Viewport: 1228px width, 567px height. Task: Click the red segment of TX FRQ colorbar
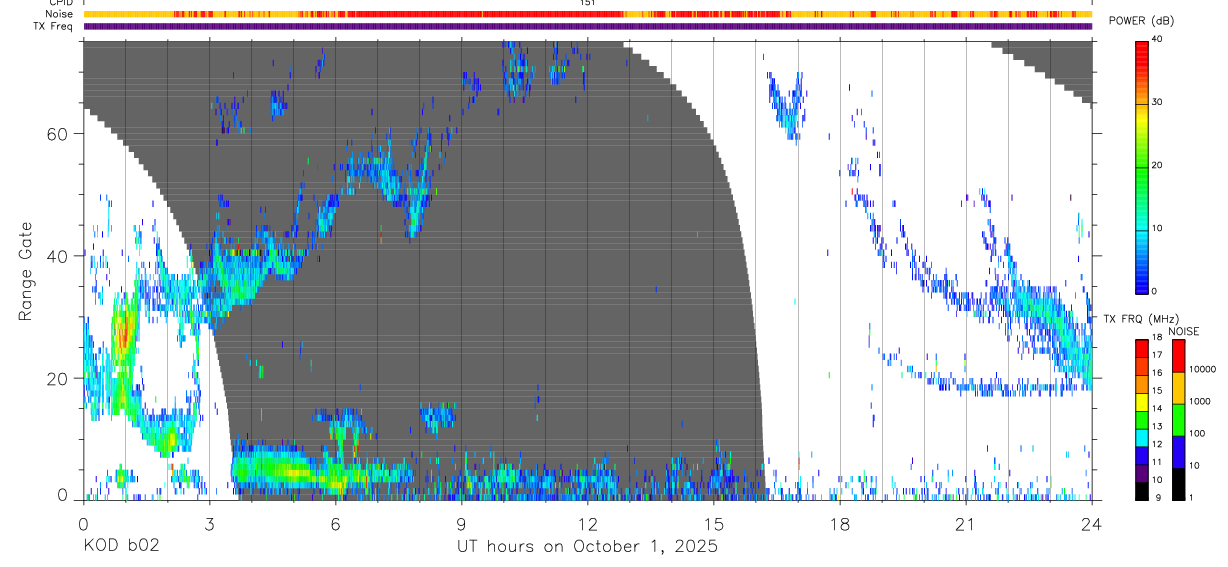[1141, 347]
